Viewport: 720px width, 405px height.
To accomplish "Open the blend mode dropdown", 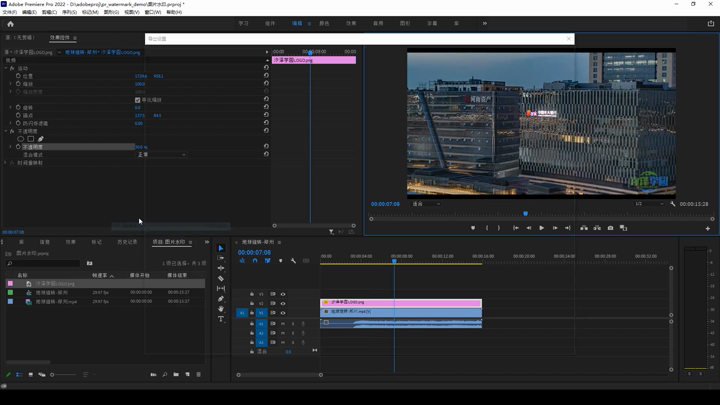I will click(x=160, y=155).
